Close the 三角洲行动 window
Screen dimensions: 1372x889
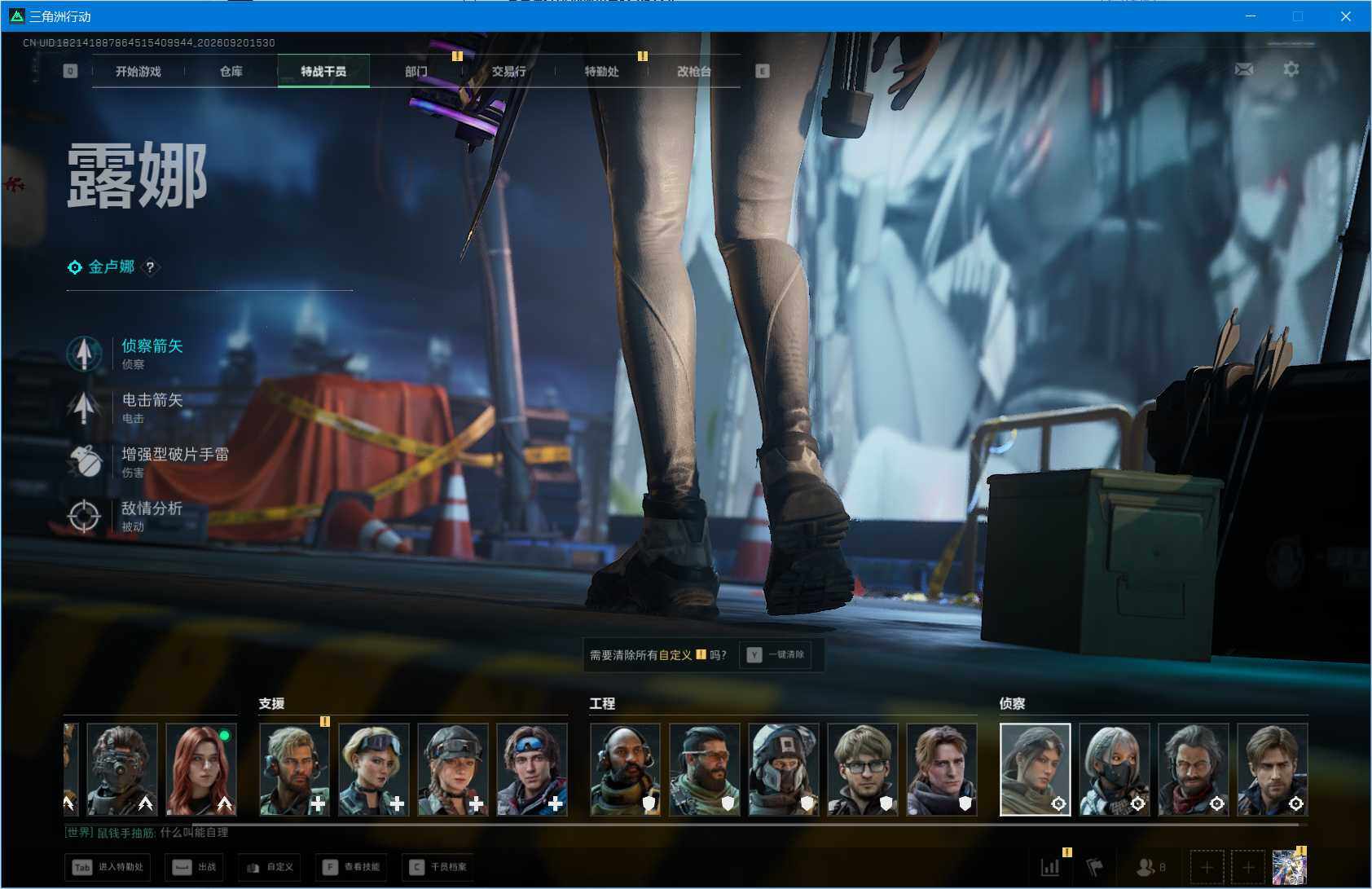(1346, 16)
